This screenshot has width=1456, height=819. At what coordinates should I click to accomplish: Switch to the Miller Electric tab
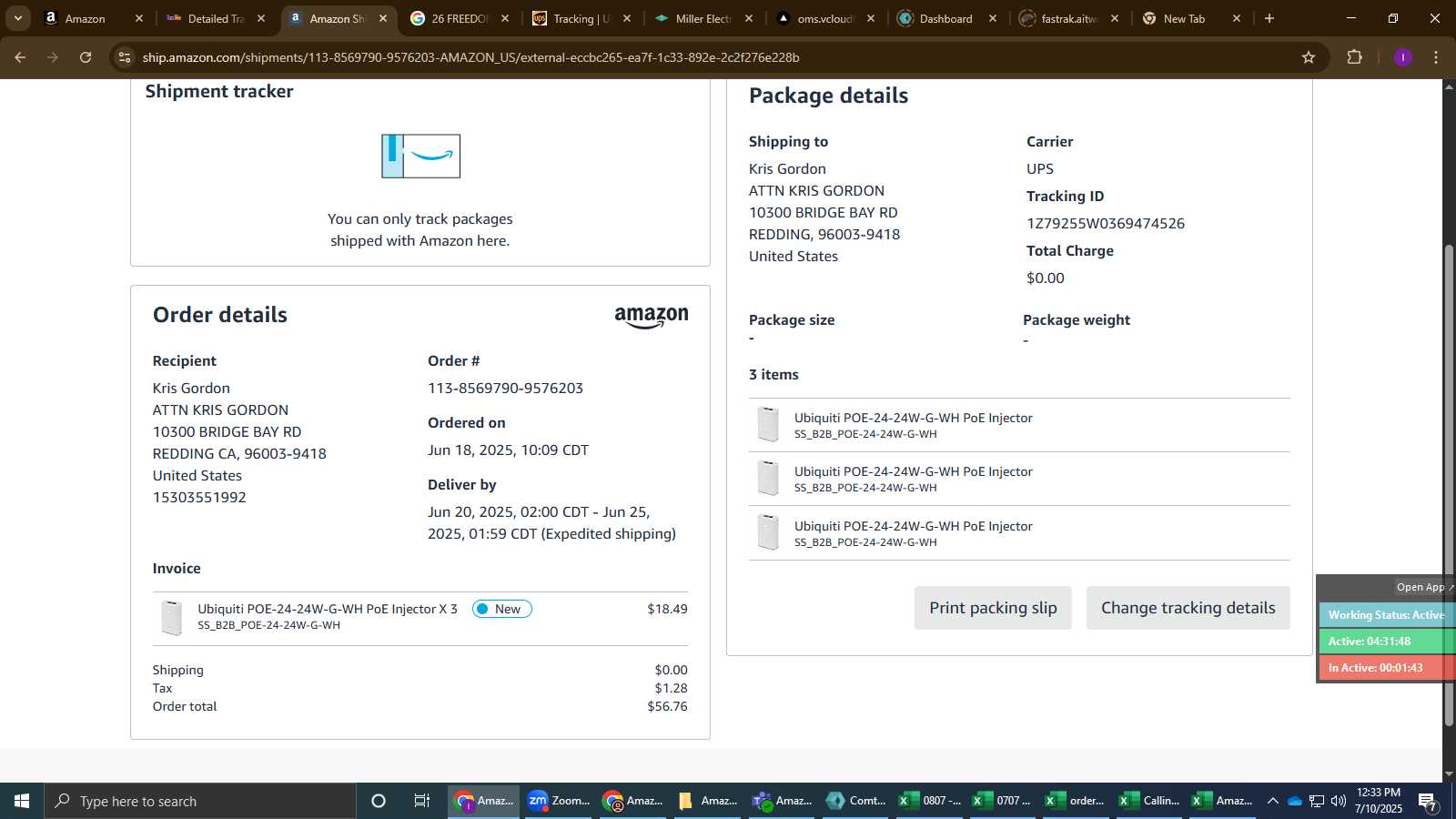point(703,18)
